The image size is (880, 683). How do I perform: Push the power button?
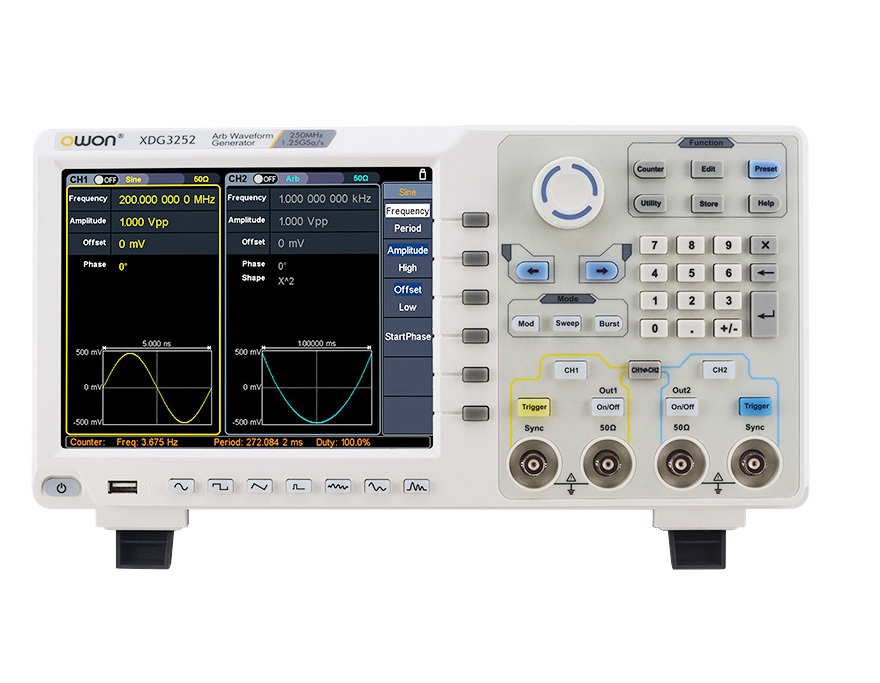pyautogui.click(x=61, y=488)
